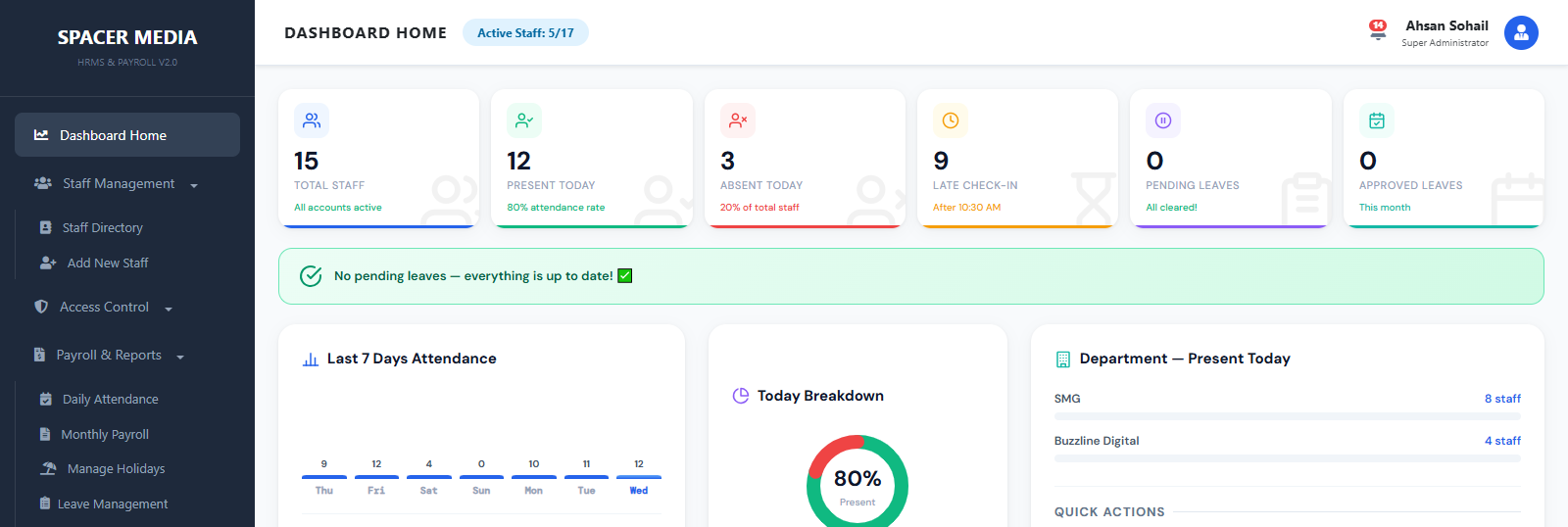This screenshot has width=1568, height=527.
Task: Click the green checkmark emoji in banner
Action: [x=625, y=276]
